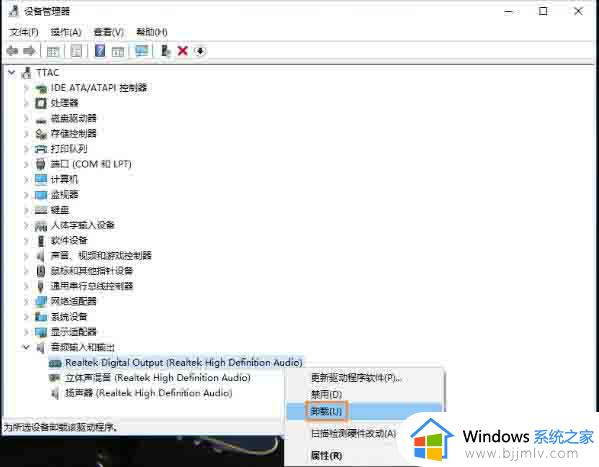Choose 扫描检测硬件改动(A) in context menu
Image resolution: width=599 pixels, height=467 pixels.
(x=353, y=433)
